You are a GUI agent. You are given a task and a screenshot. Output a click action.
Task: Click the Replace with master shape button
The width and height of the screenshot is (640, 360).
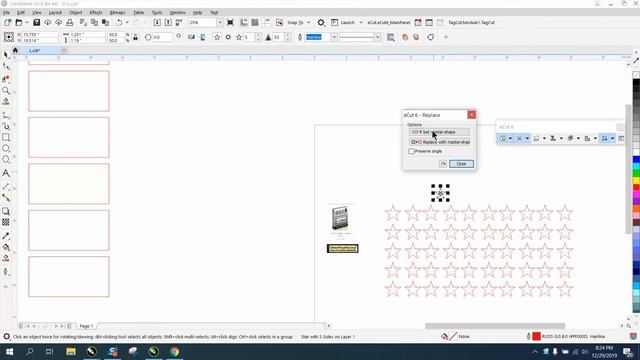[x=439, y=142]
